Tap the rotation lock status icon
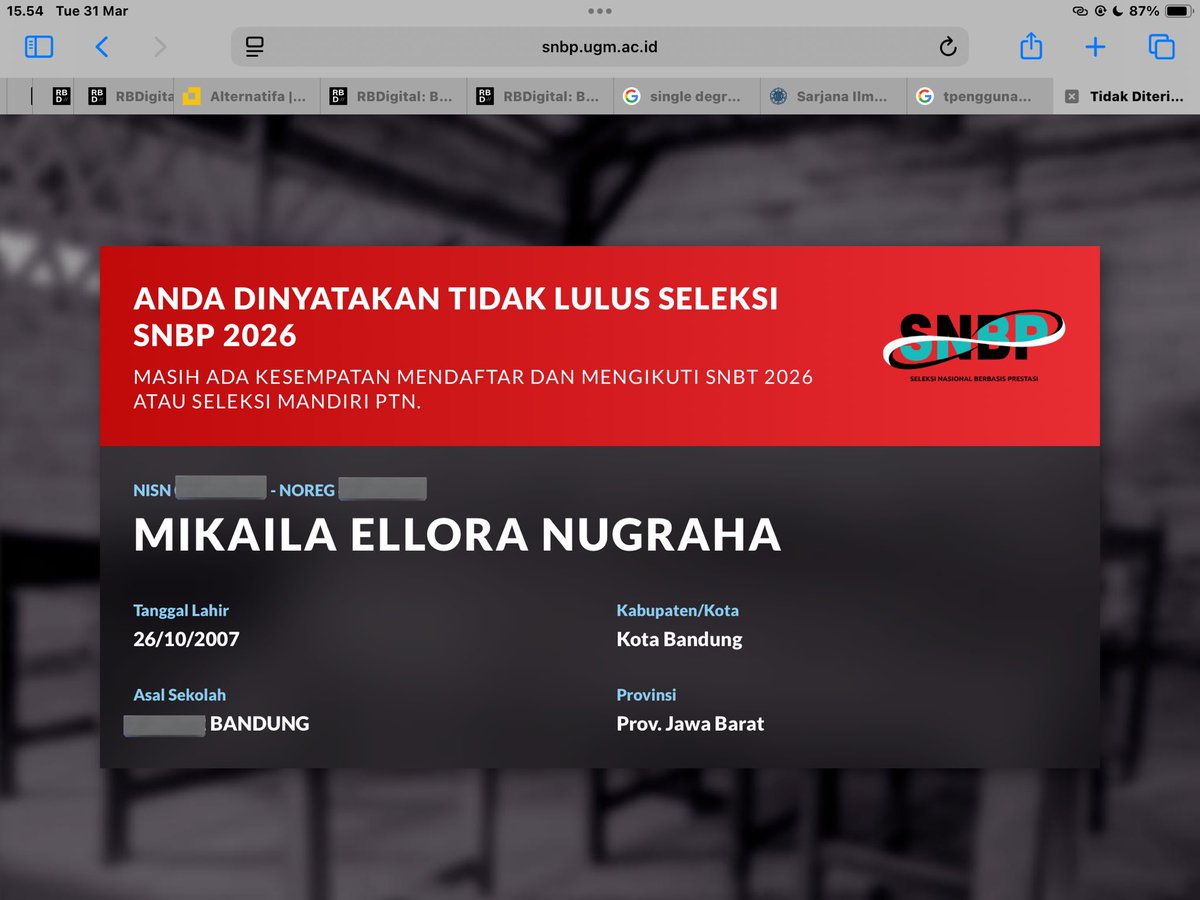Screen dimensions: 1200x900 (1100, 11)
